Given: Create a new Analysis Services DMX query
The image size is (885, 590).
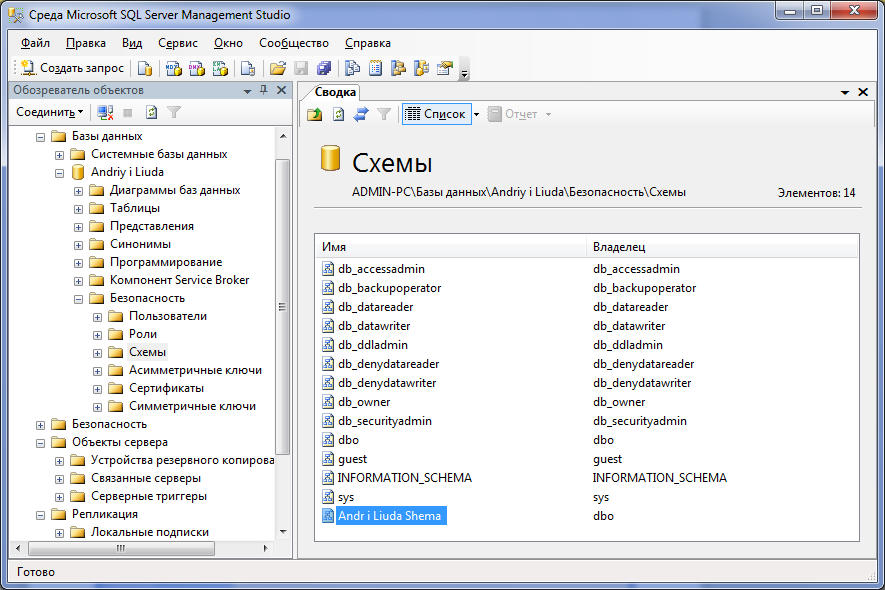Looking at the screenshot, I should (x=197, y=68).
